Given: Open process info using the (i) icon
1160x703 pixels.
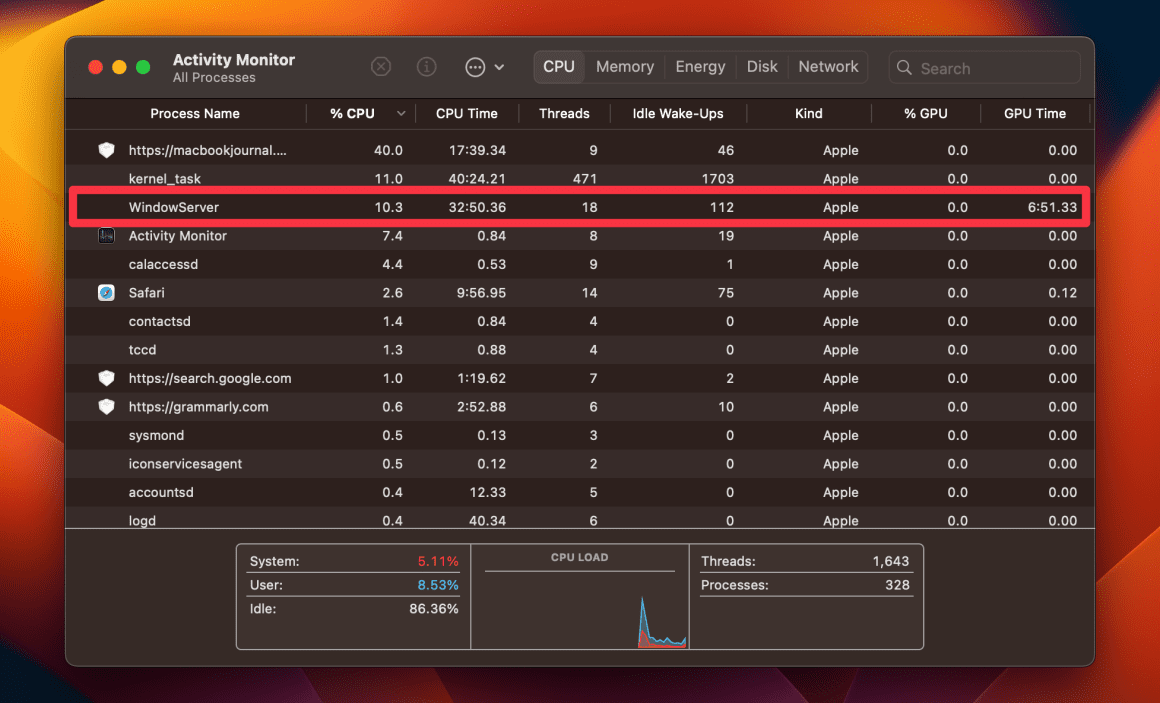Looking at the screenshot, I should [426, 66].
